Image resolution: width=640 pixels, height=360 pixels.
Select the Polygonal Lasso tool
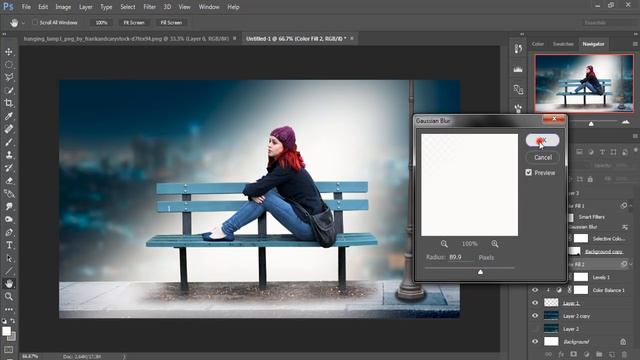(9, 78)
